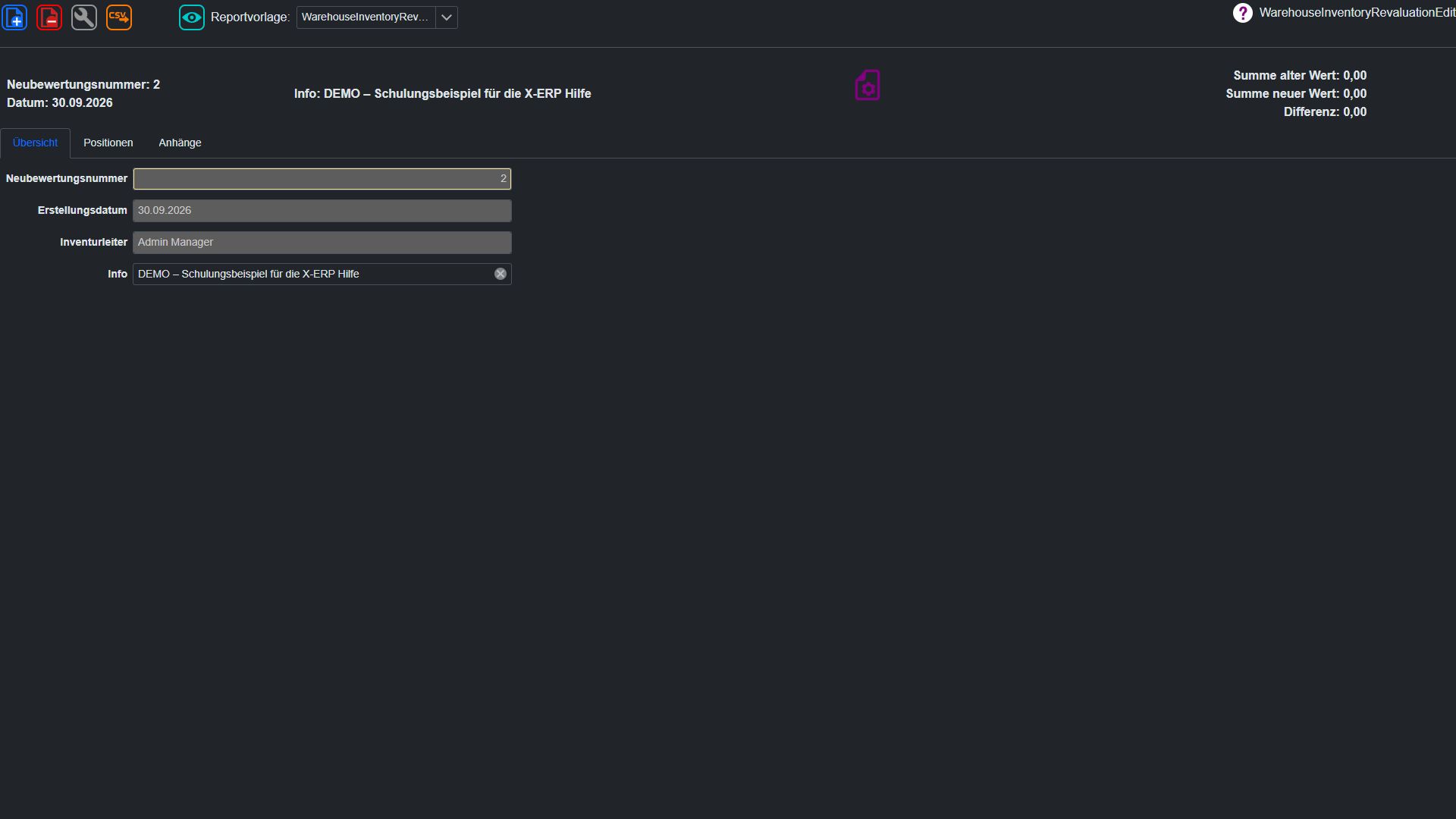This screenshot has height=819, width=1456.
Task: Click the purple help question mark icon
Action: point(1242,13)
